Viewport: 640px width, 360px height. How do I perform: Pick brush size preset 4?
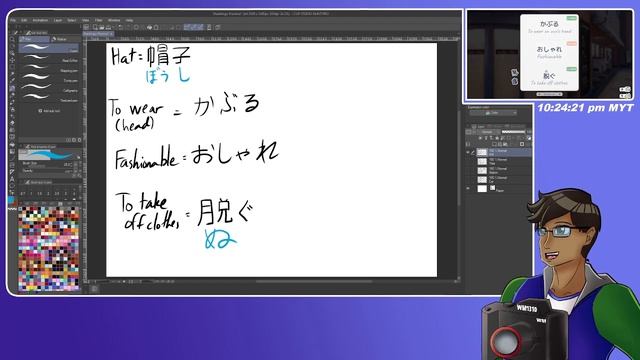[x=74, y=194]
